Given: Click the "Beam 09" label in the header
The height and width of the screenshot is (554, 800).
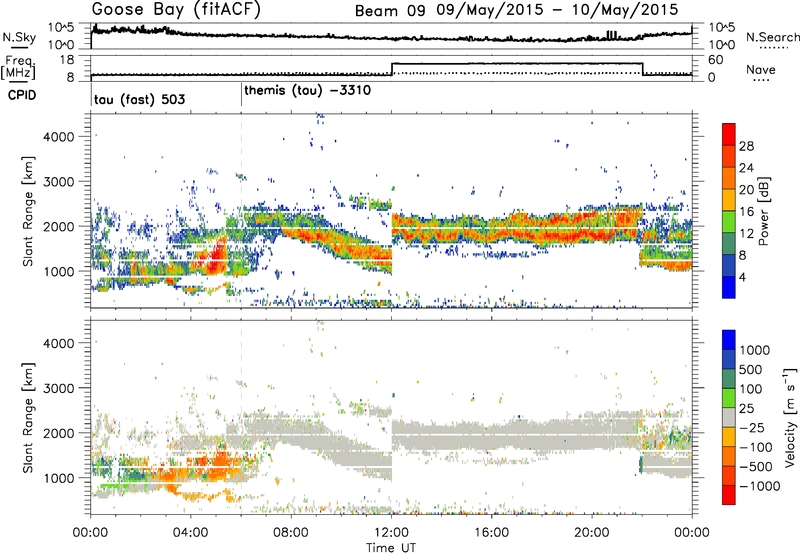Looking at the screenshot, I should (390, 10).
